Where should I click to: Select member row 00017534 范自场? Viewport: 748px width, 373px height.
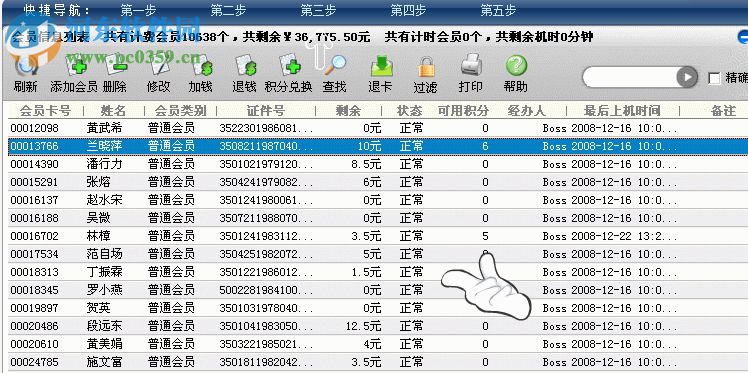tap(378, 254)
